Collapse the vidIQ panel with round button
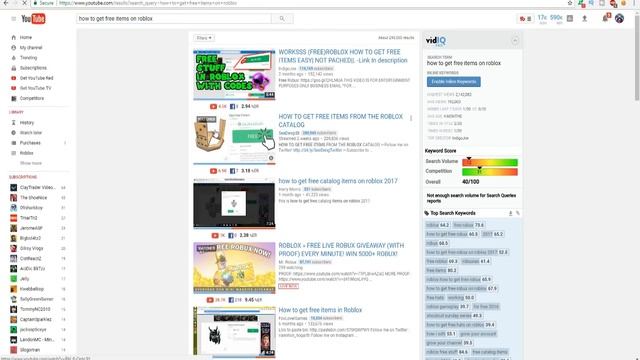The image size is (640, 360). tap(515, 40)
